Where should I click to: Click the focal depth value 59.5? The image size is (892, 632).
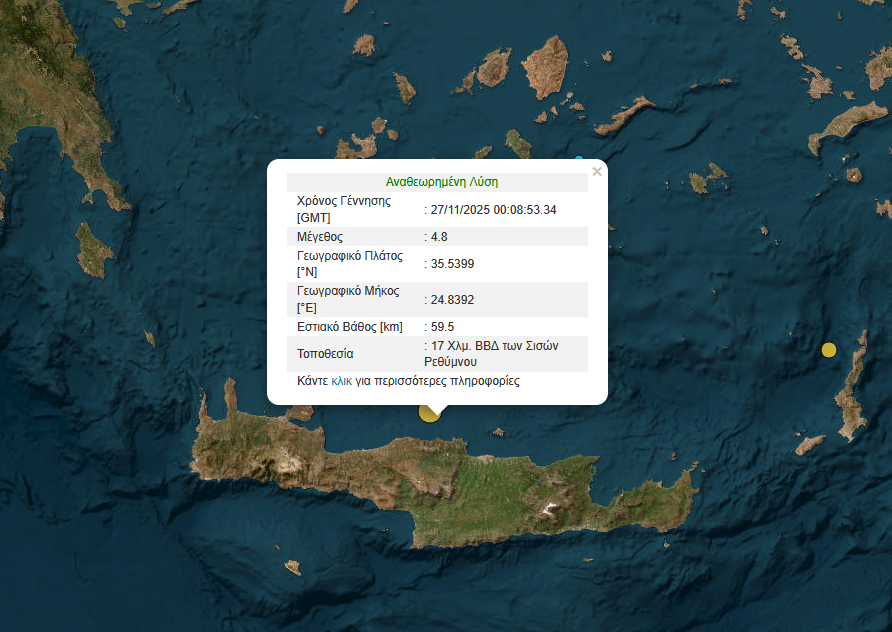point(441,327)
